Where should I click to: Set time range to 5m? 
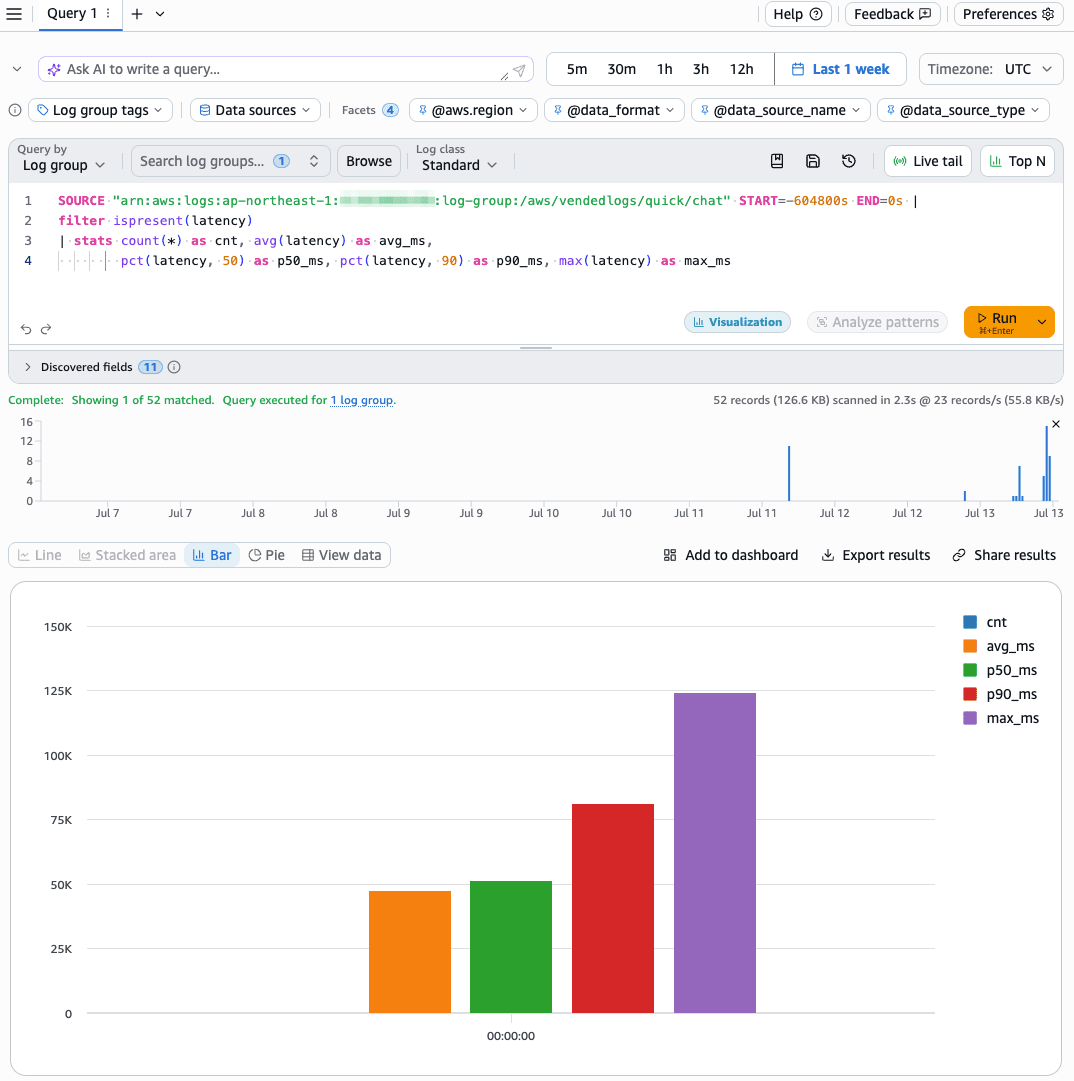576,69
